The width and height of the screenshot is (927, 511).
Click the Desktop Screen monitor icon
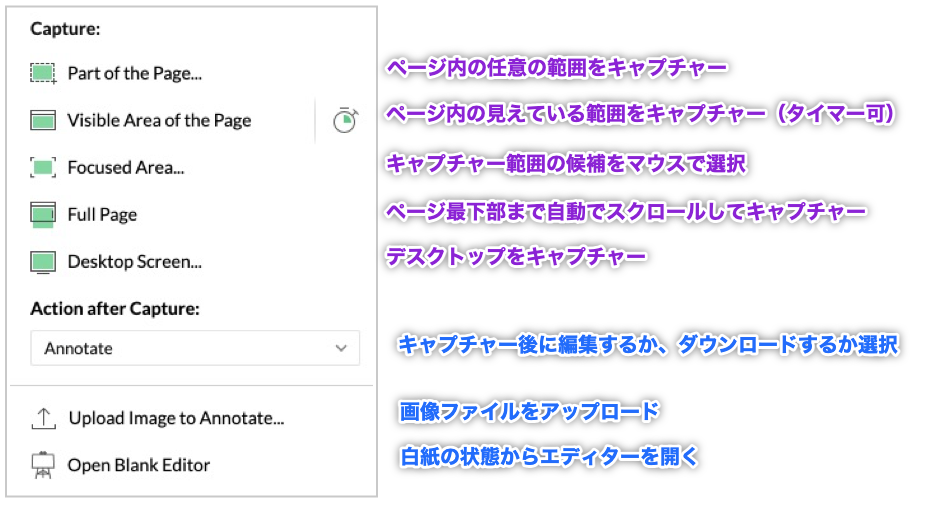point(42,262)
